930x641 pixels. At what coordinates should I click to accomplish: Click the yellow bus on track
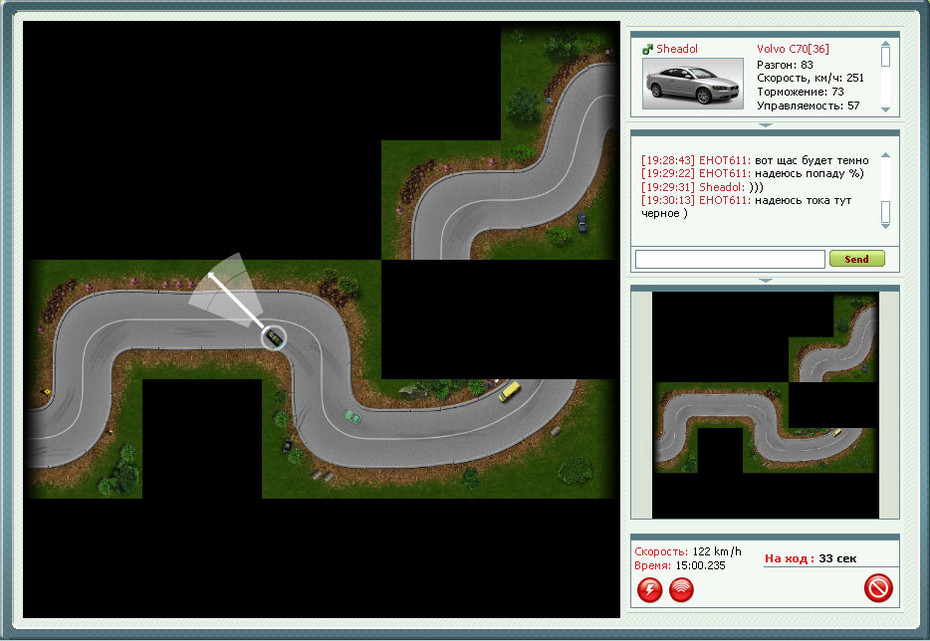(x=509, y=391)
